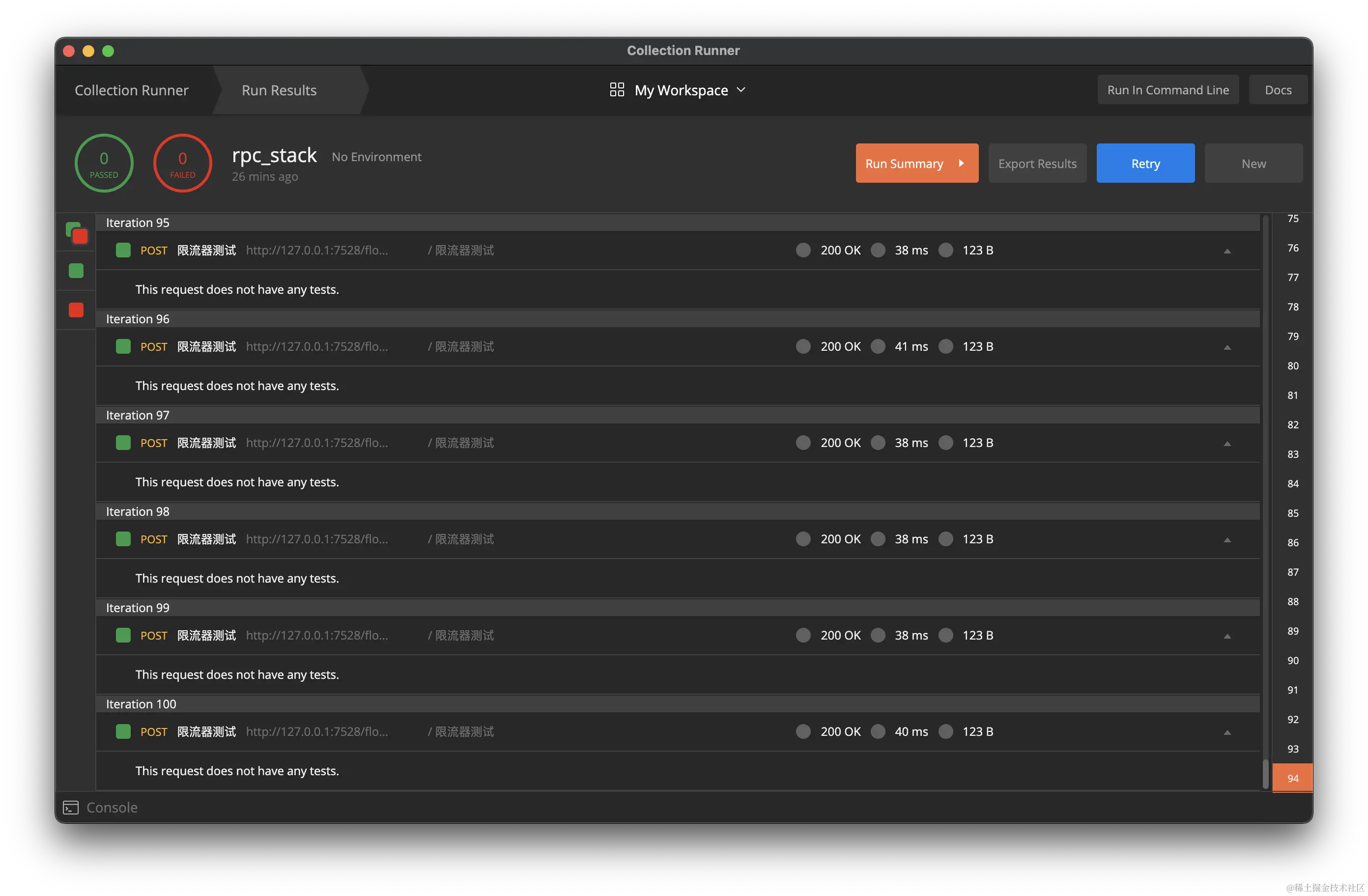This screenshot has width=1368, height=896.
Task: Collapse Iteration 95 request details
Action: tap(1227, 251)
